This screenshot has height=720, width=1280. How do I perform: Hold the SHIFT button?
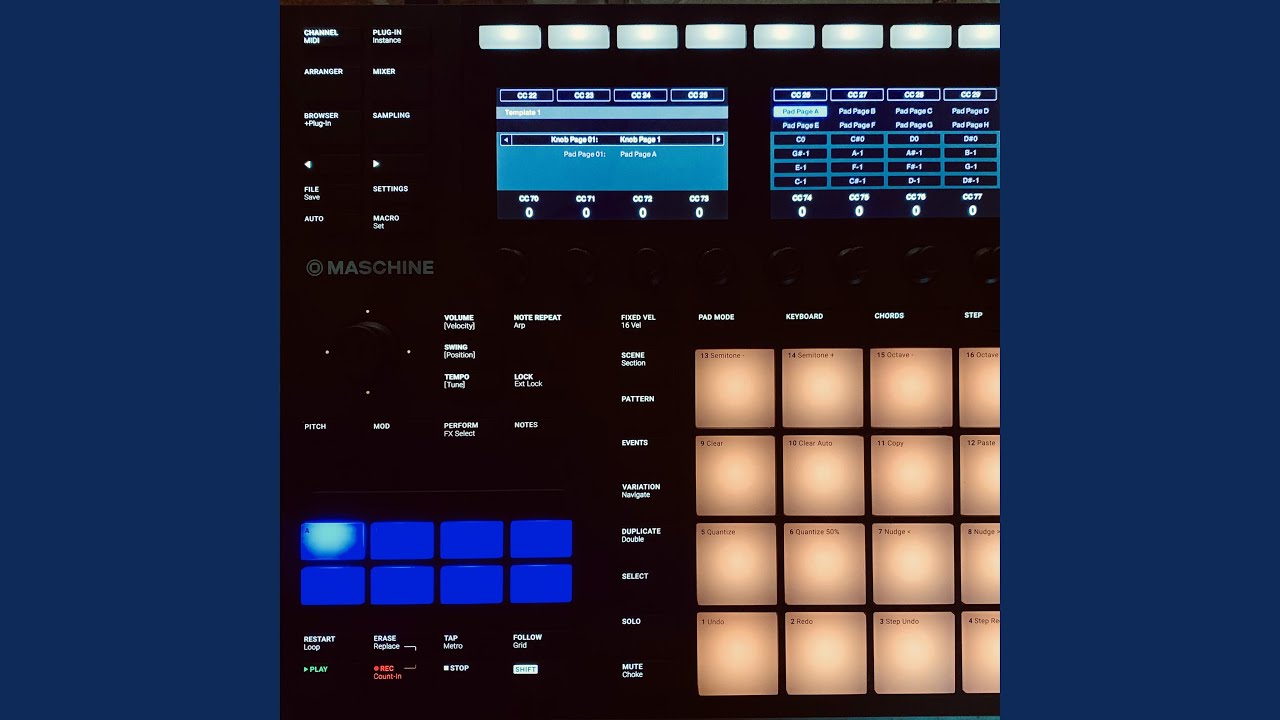point(525,669)
